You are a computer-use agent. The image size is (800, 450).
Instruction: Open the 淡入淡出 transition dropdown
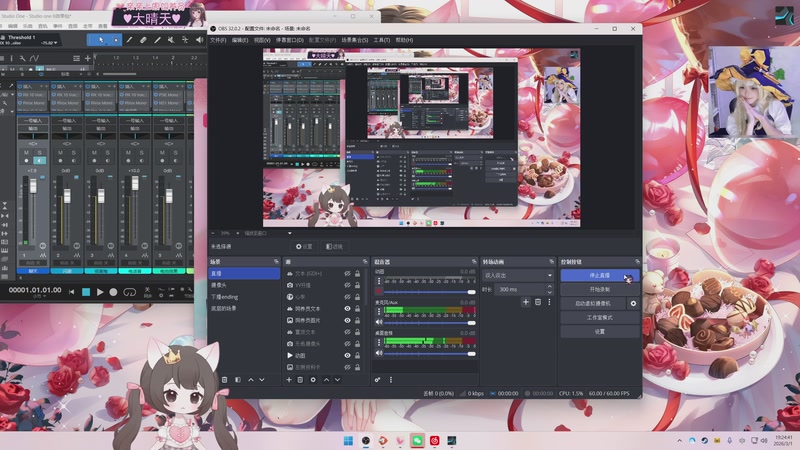[518, 275]
